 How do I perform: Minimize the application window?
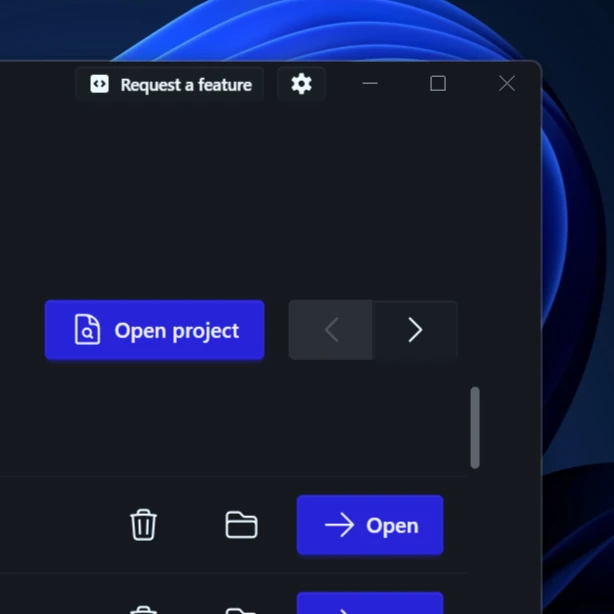click(x=370, y=83)
